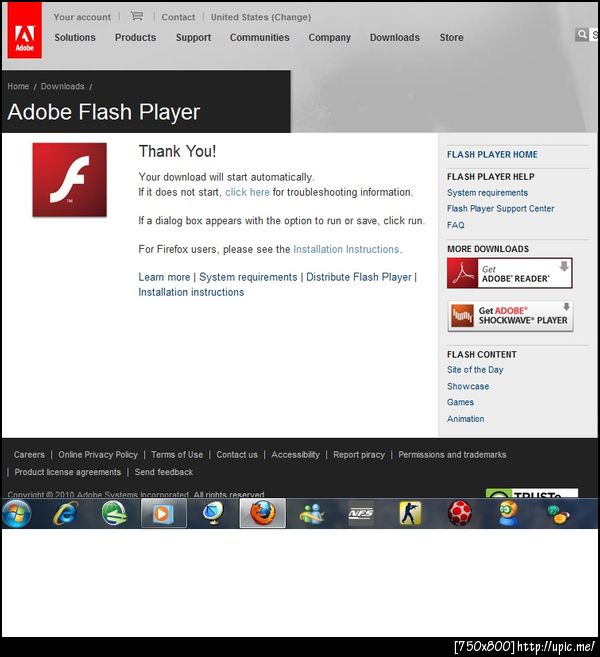Open Permissions and trademarks

point(453,455)
